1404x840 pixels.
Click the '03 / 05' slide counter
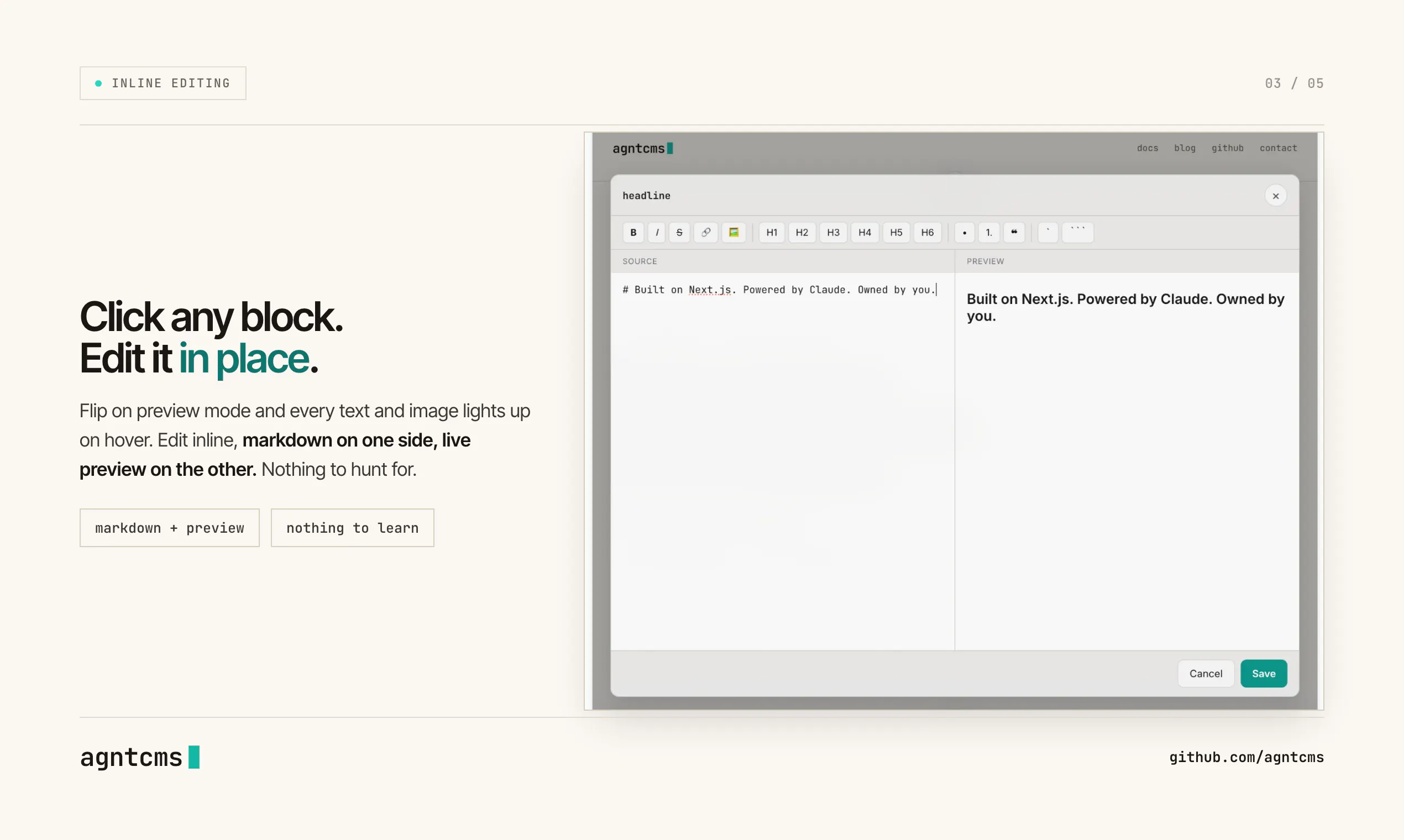(1294, 84)
